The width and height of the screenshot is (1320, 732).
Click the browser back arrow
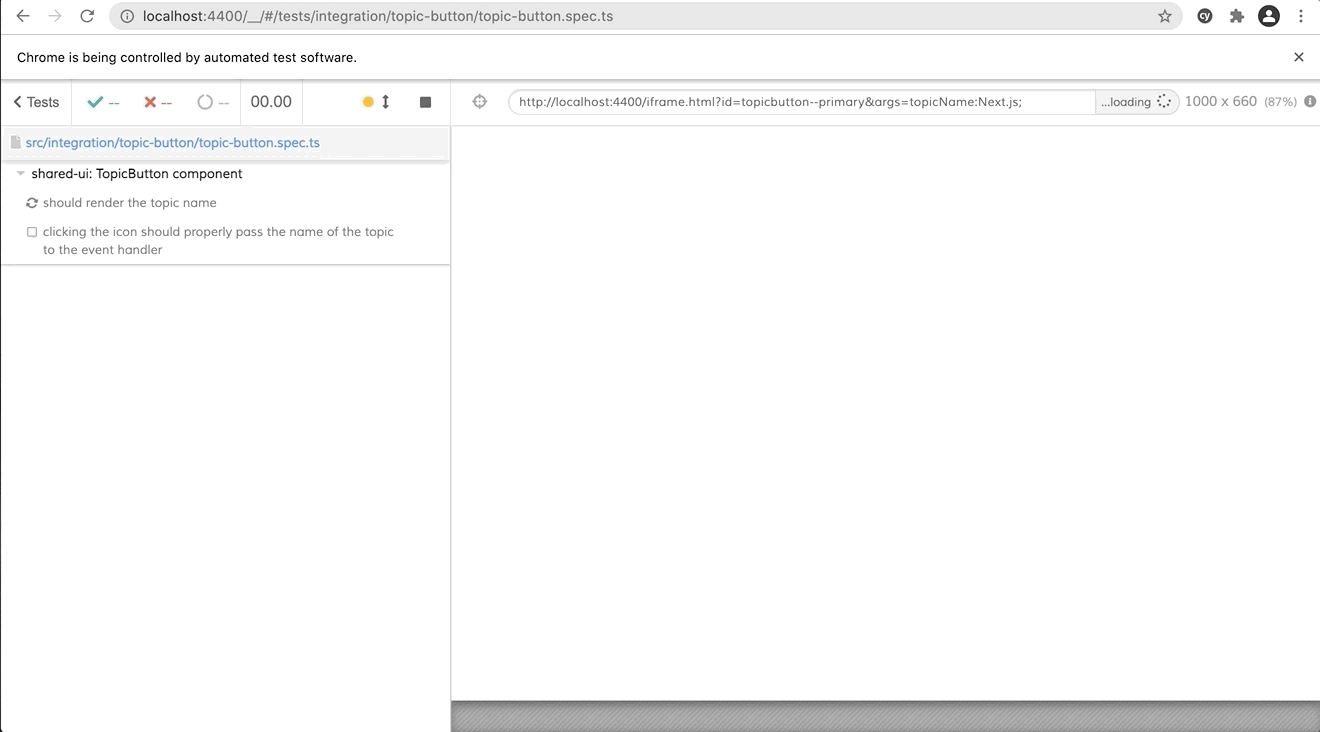click(x=23, y=16)
